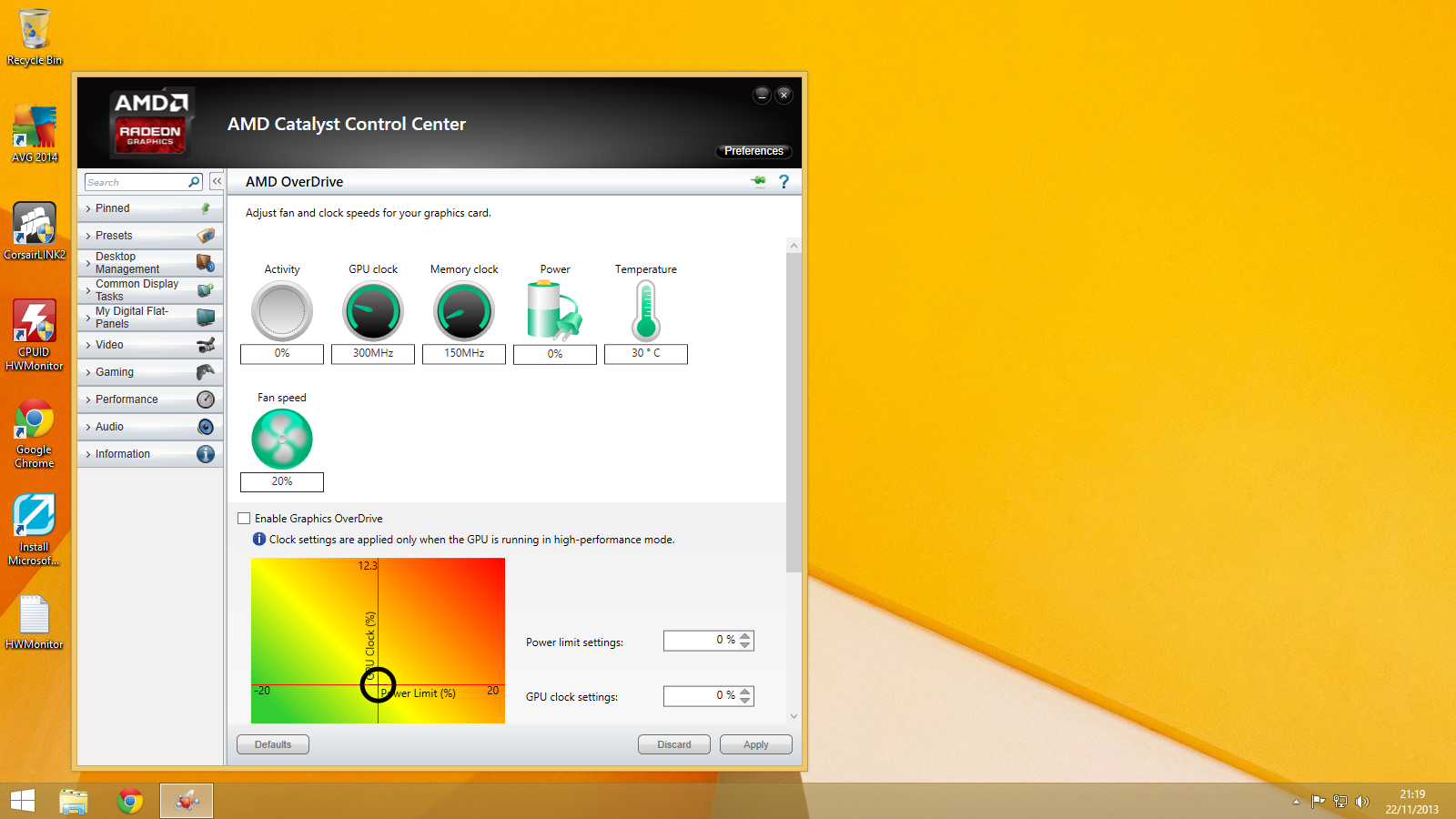Image resolution: width=1456 pixels, height=819 pixels.
Task: Click the Fan speed icon showing 20%
Action: 281,439
